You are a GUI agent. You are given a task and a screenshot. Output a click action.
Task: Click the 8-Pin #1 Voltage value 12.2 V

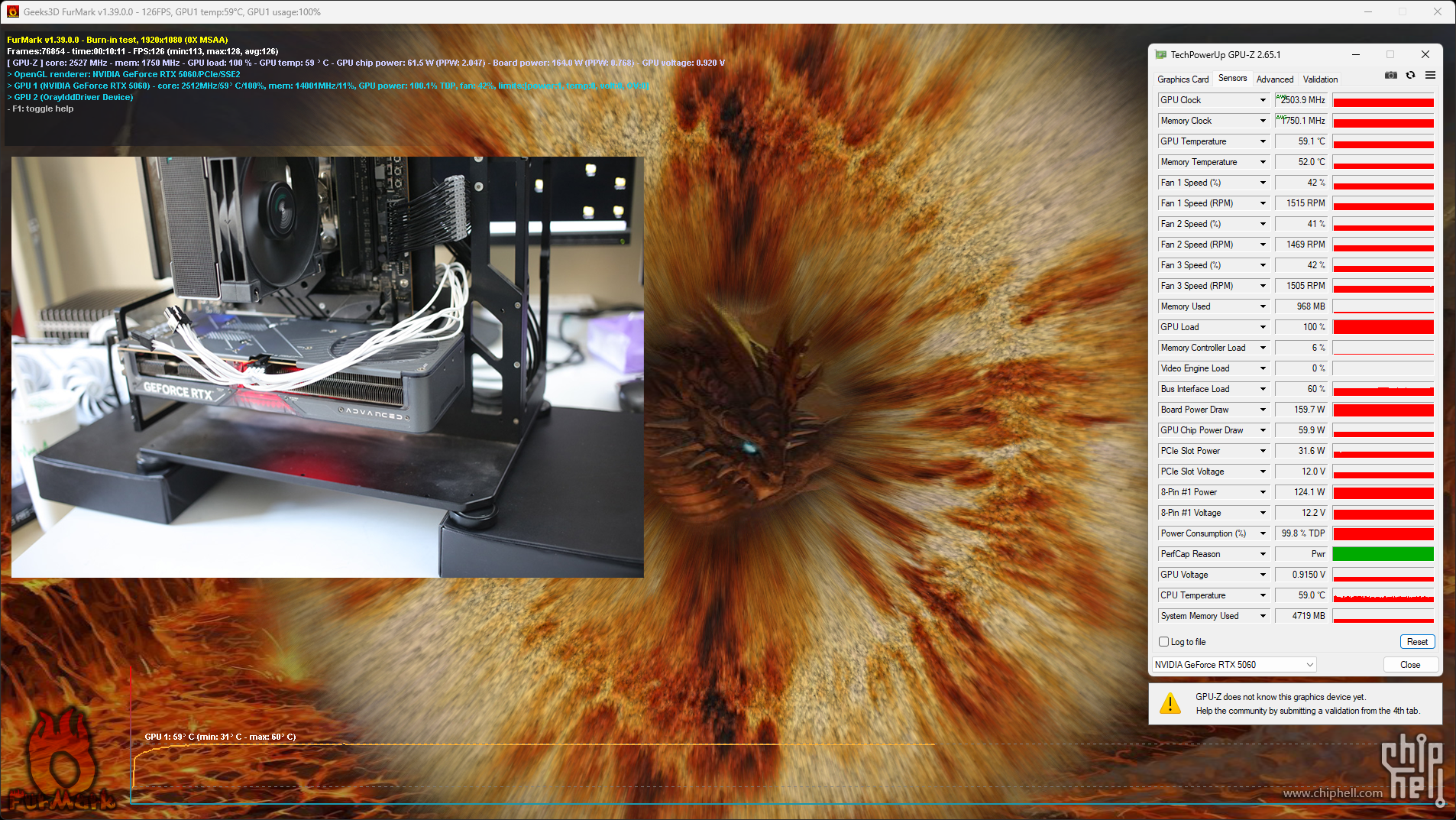point(1302,513)
